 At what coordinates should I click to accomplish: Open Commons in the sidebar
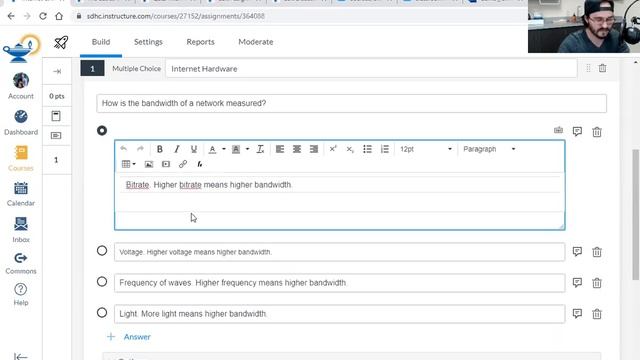tap(21, 263)
